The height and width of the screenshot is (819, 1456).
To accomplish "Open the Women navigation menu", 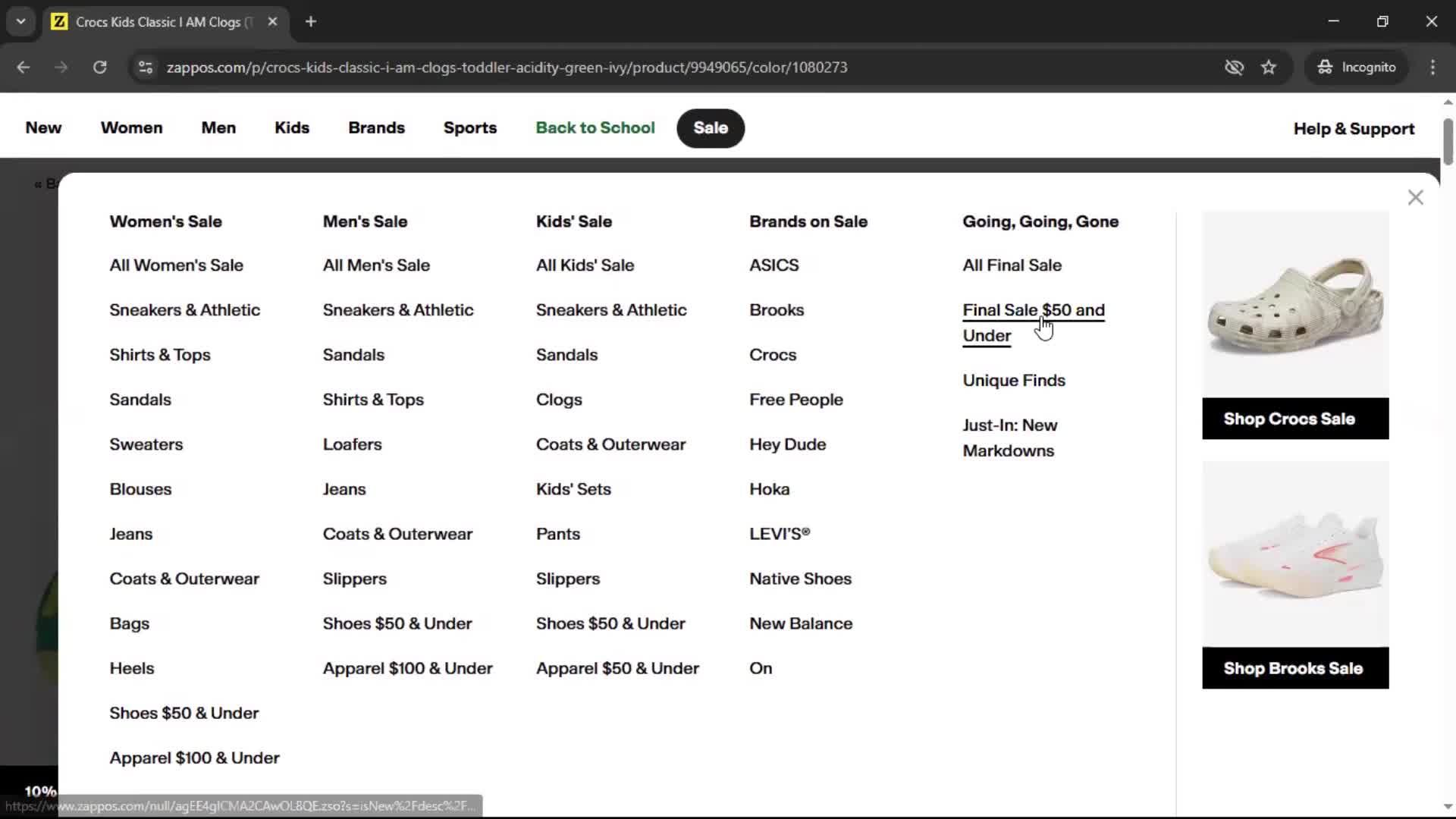I will click(131, 127).
